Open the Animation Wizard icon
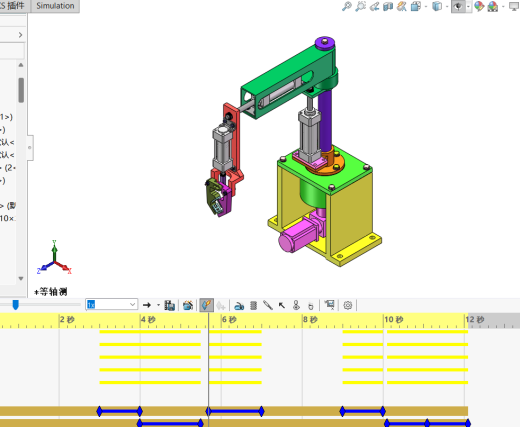The height and width of the screenshot is (427, 520). pos(188,305)
